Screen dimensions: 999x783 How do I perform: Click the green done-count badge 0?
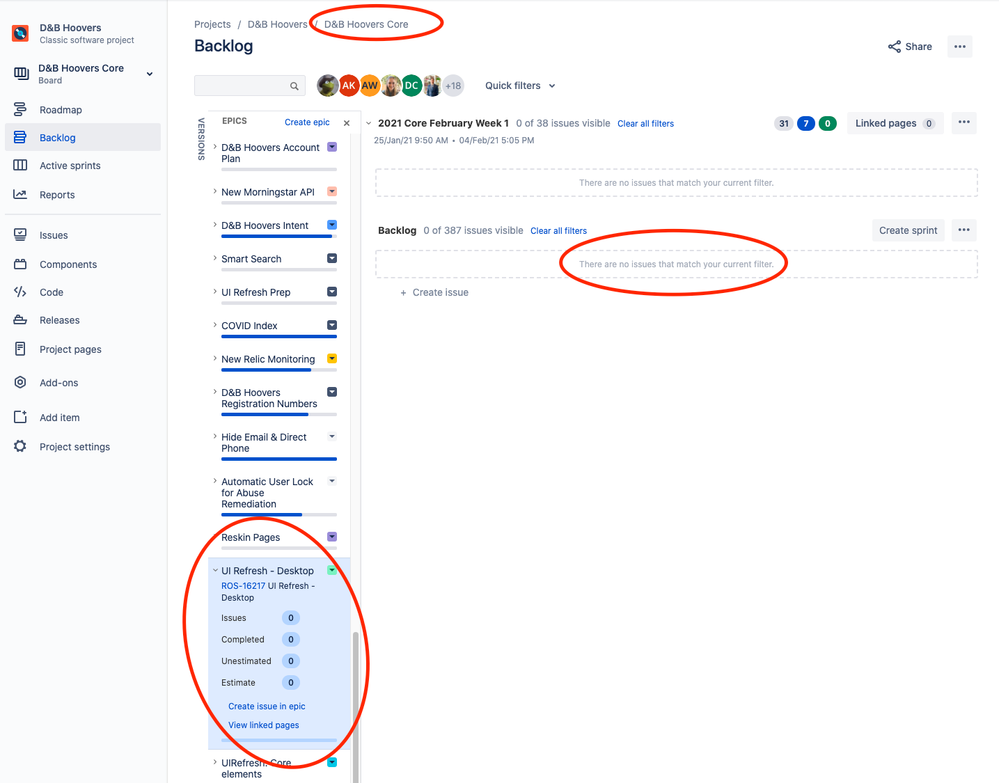point(827,124)
